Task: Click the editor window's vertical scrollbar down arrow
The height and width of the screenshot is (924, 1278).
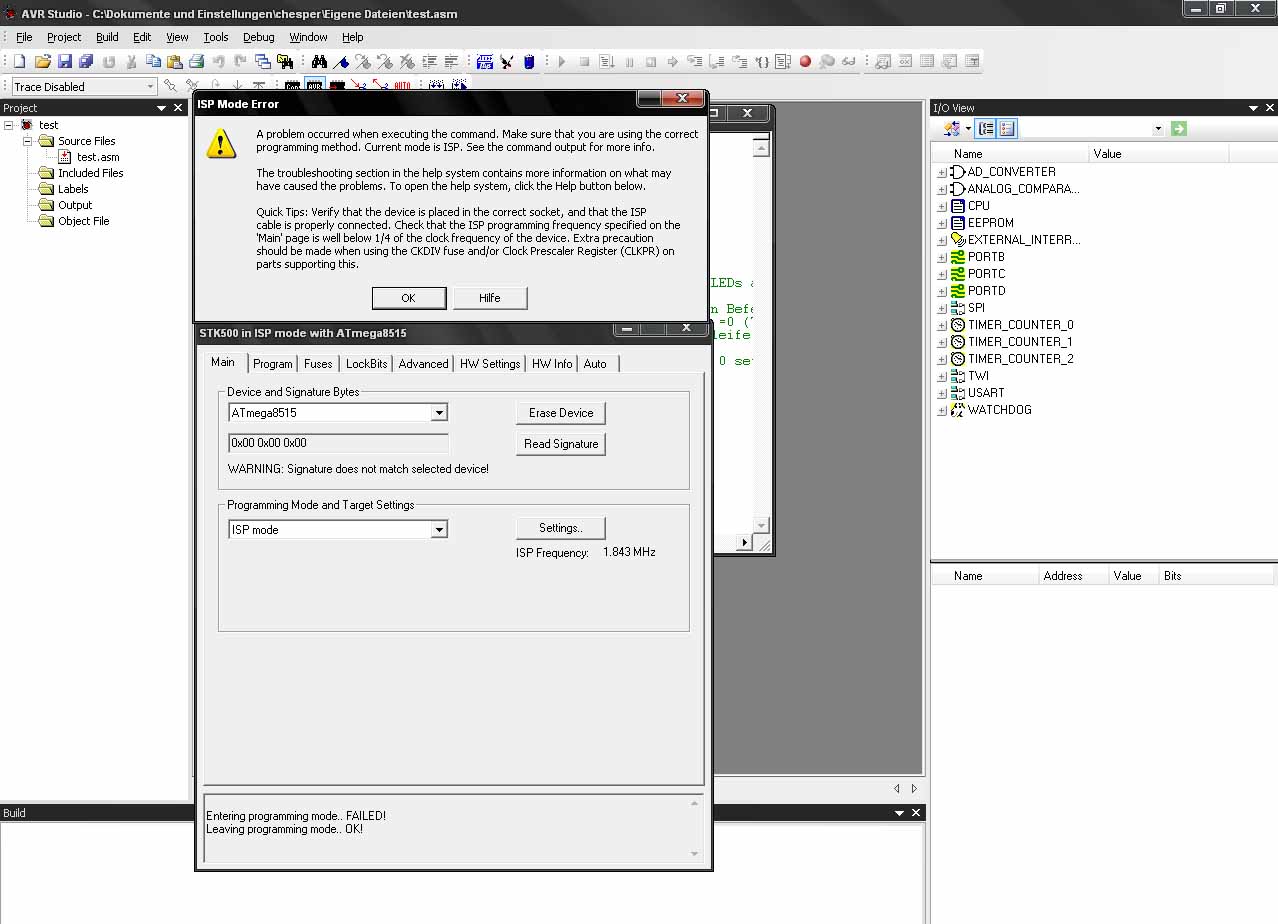Action: 761,525
